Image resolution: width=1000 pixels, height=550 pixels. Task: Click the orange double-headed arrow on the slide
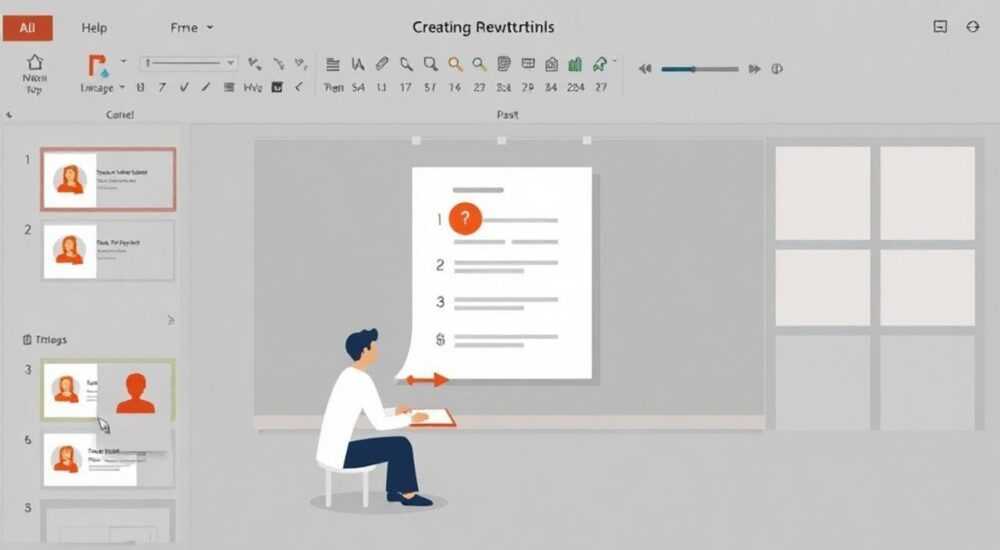[x=427, y=380]
